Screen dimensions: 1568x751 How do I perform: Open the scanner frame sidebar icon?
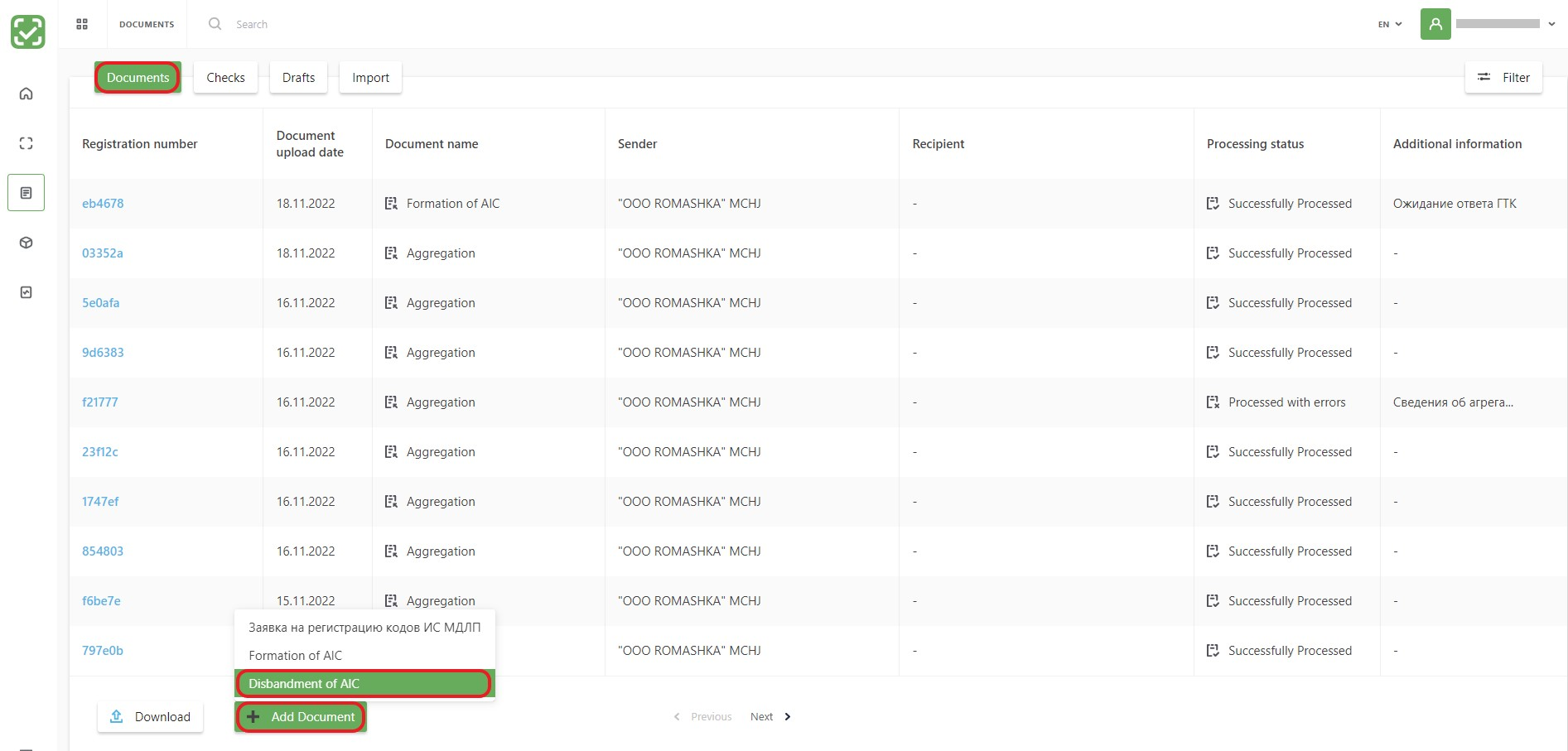tap(27, 143)
